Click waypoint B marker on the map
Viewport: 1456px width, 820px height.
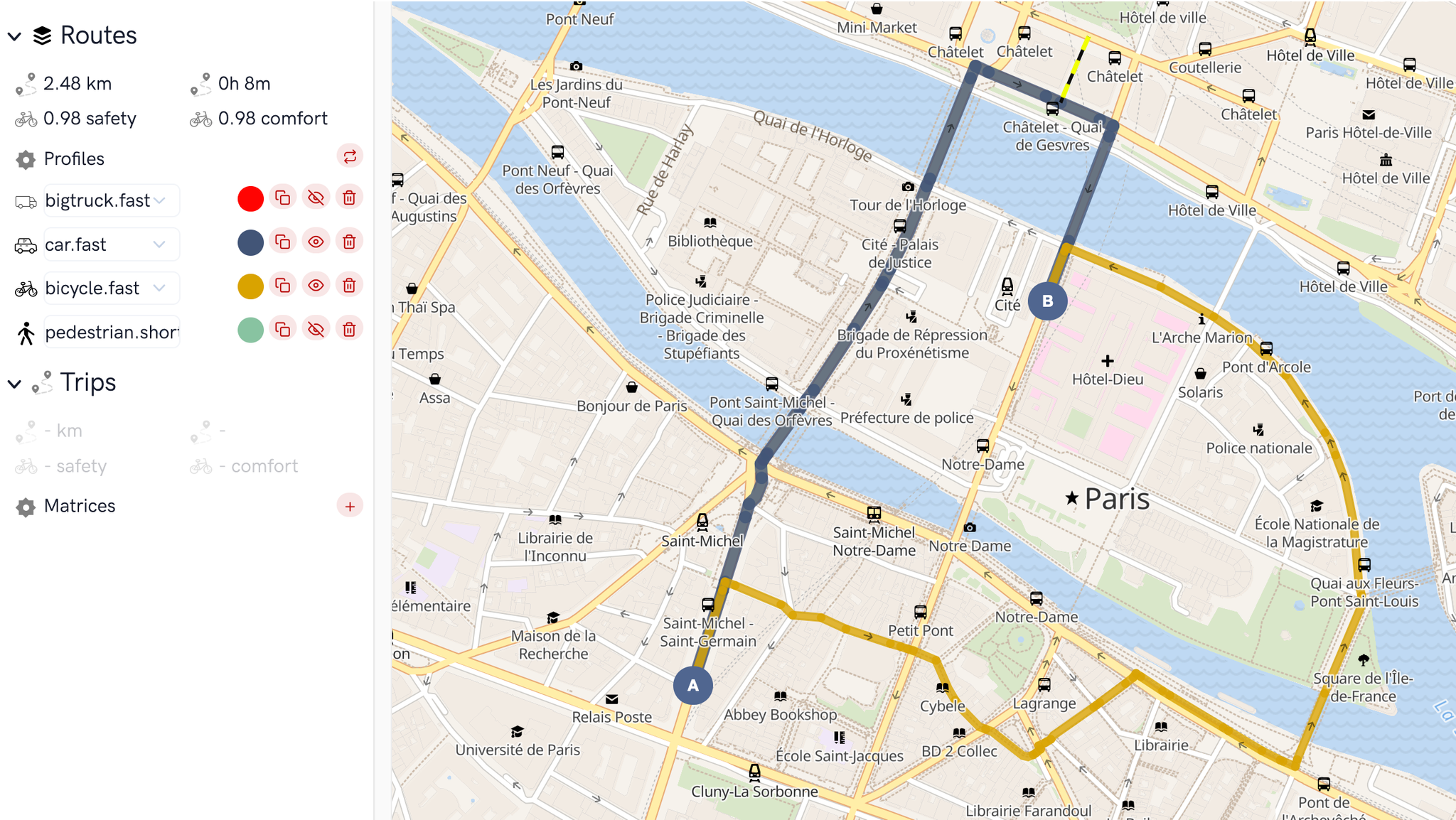point(1048,299)
